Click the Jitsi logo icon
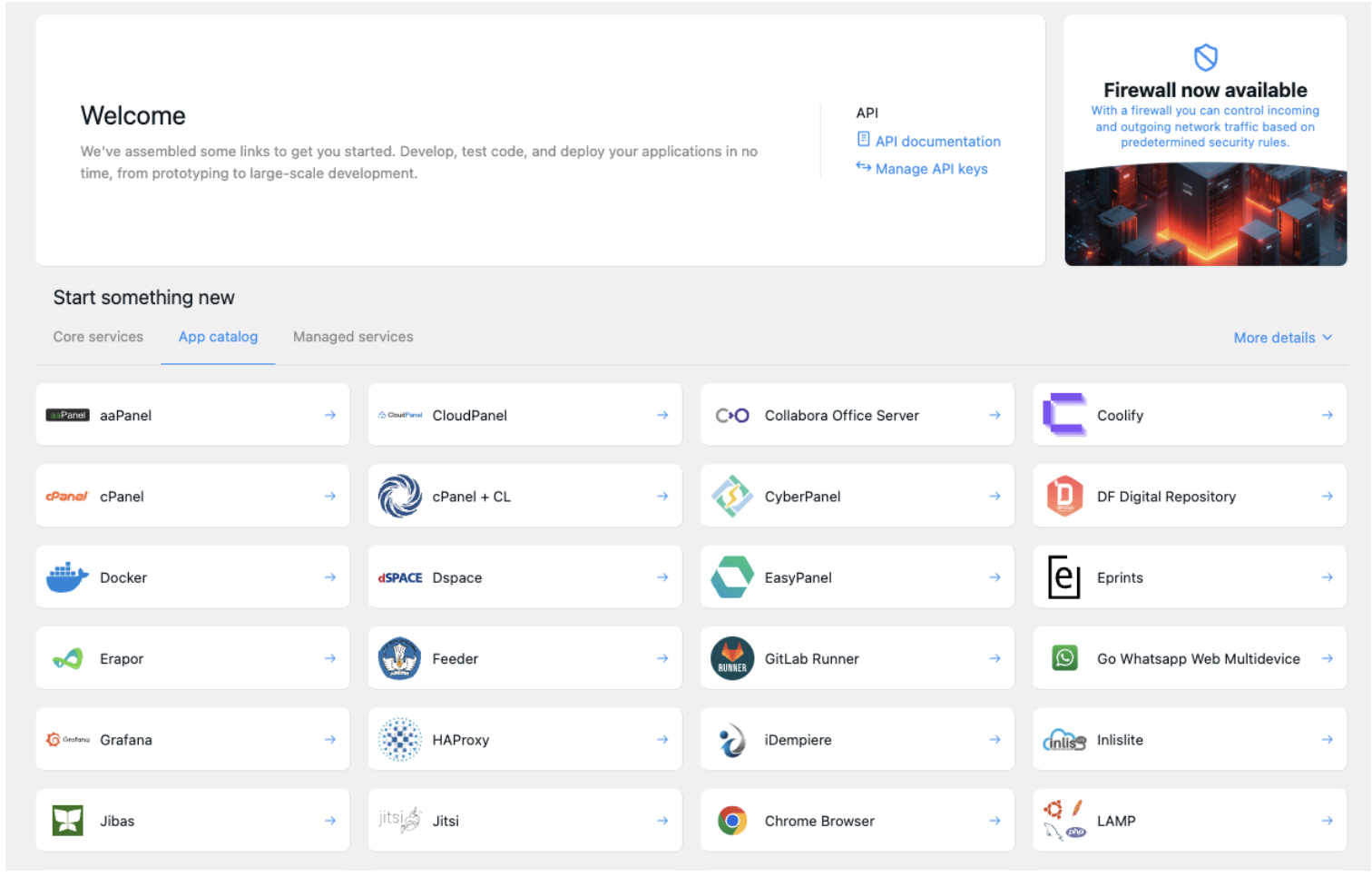 coord(400,820)
